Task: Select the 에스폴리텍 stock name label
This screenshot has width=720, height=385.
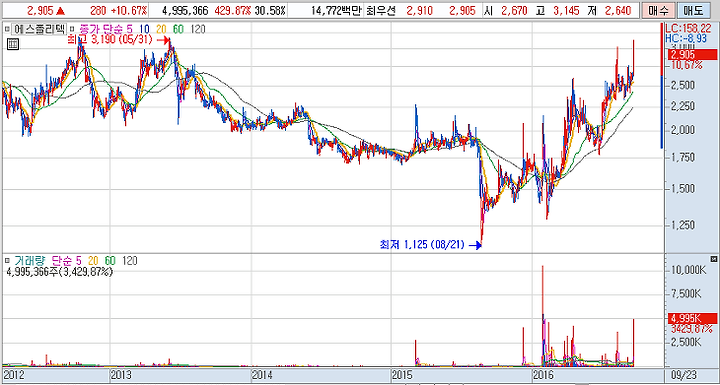Action: tap(39, 29)
